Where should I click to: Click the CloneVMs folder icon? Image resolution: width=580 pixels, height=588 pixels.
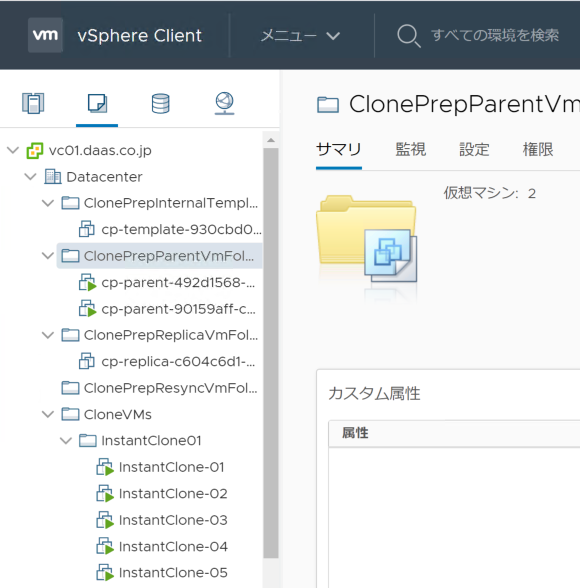click(x=70, y=414)
